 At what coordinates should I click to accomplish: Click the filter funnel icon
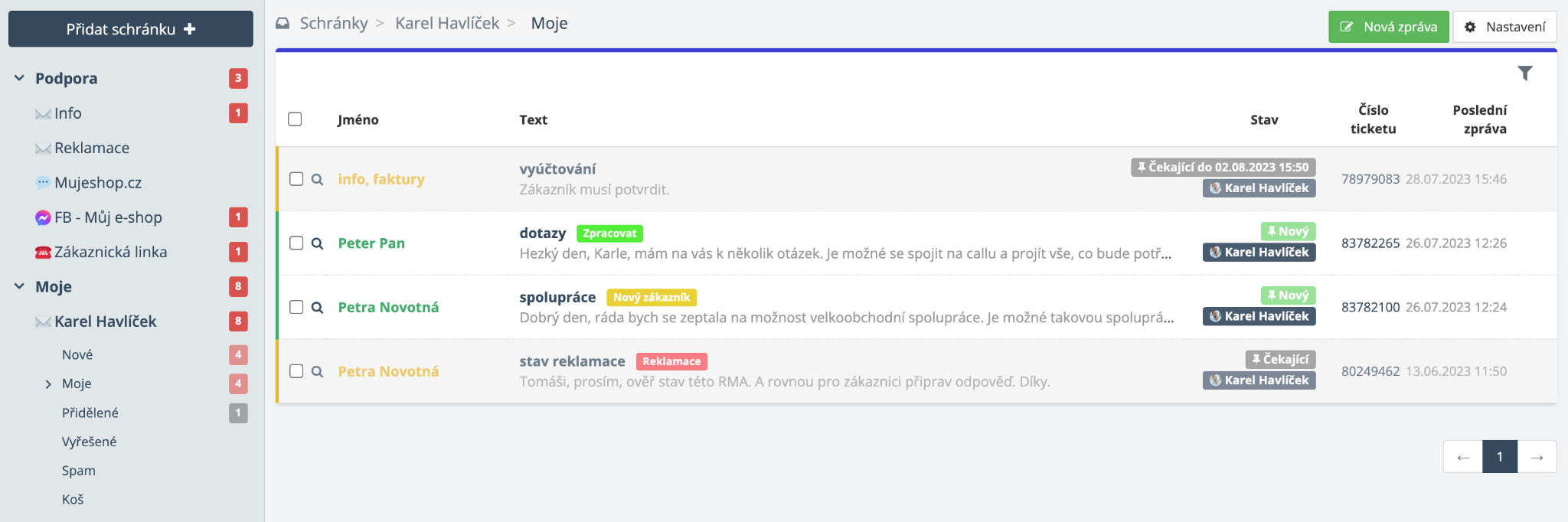pos(1524,73)
